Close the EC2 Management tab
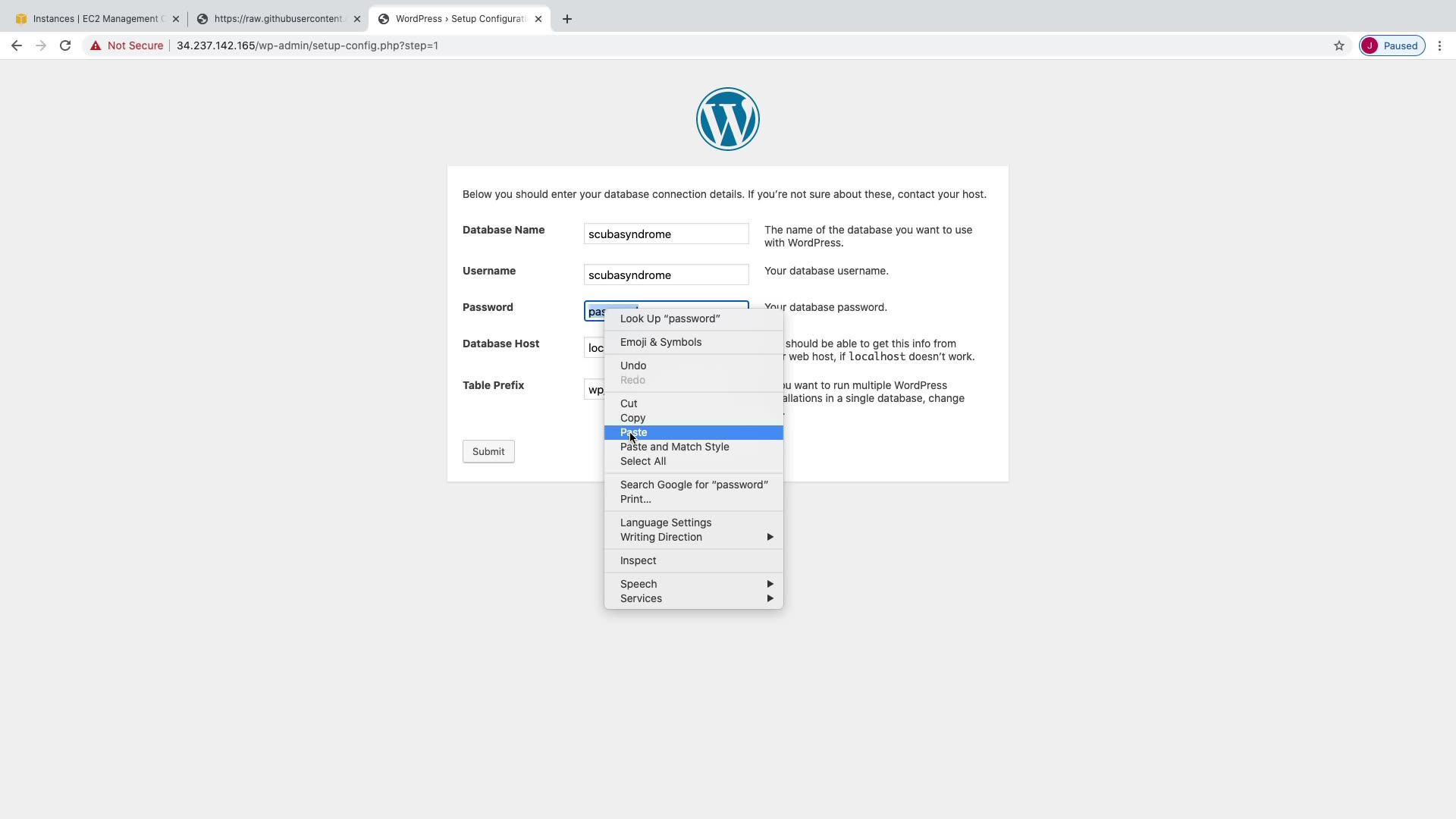 (x=176, y=19)
